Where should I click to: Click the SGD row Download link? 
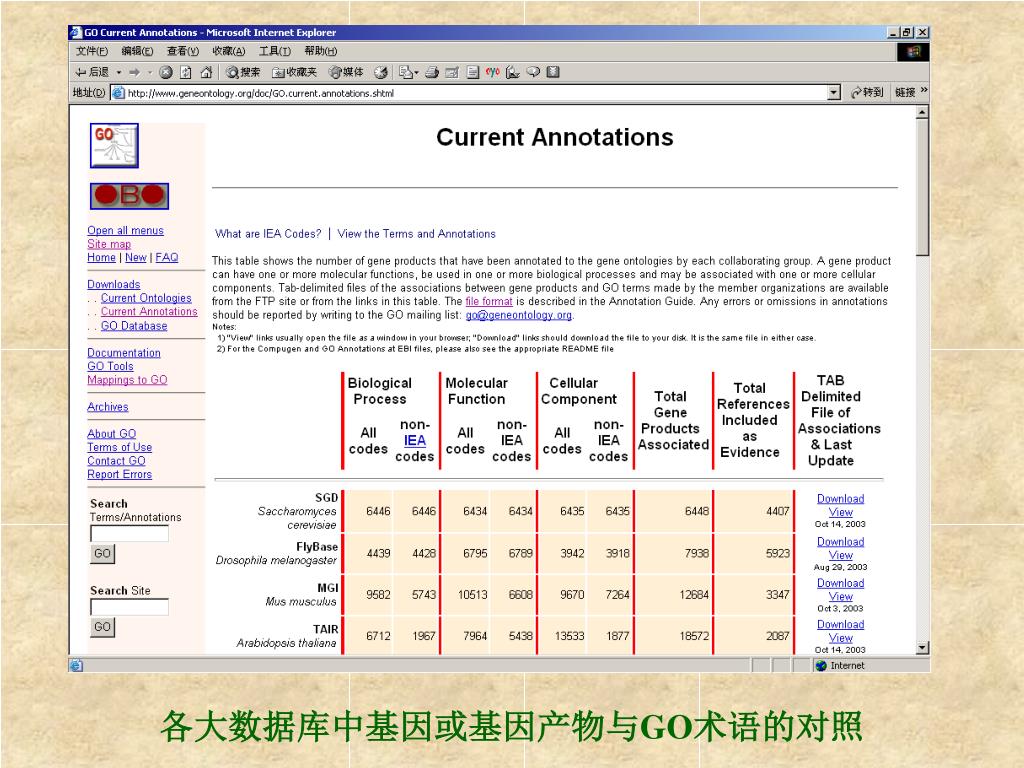point(840,499)
